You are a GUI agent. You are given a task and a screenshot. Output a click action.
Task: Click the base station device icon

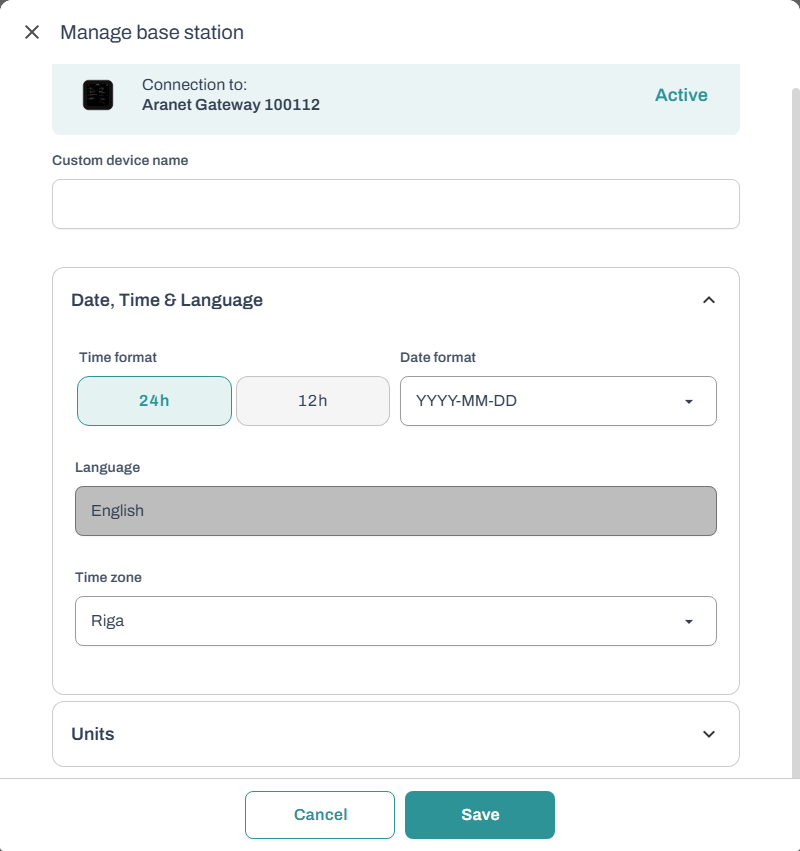tap(97, 95)
